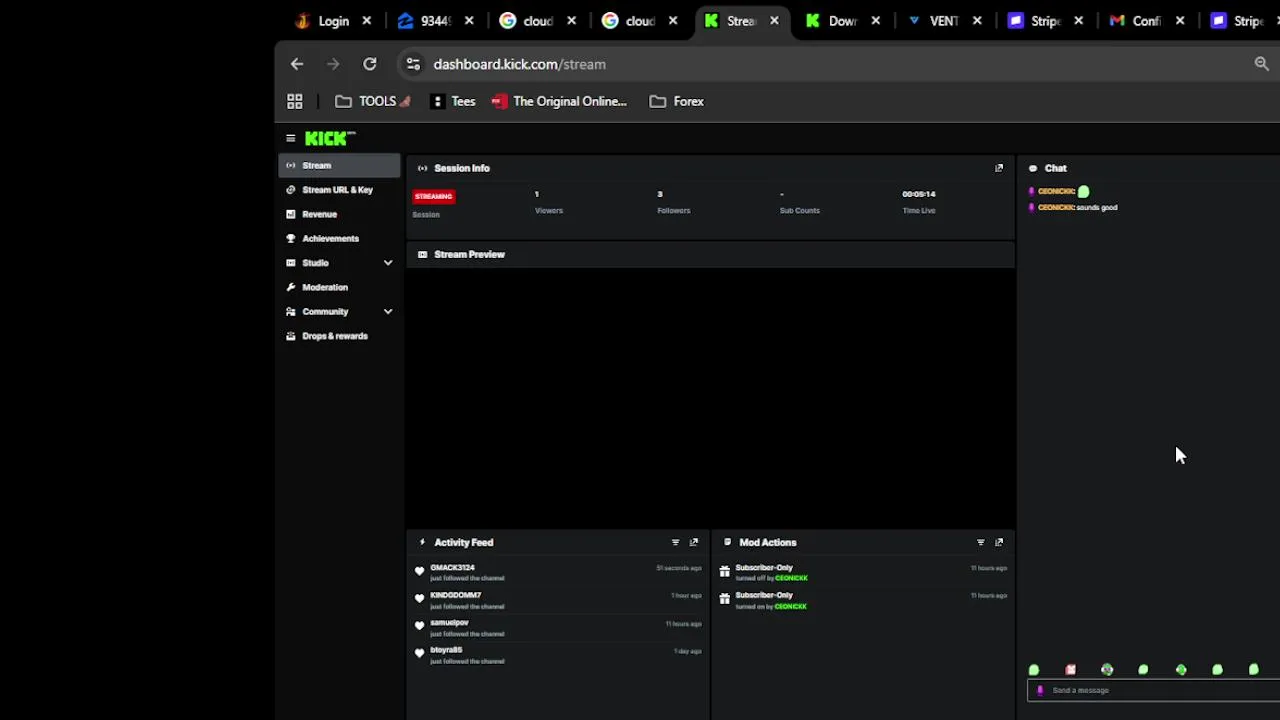Close the Login browser tab
This screenshot has width=1280, height=720.
pos(367,21)
